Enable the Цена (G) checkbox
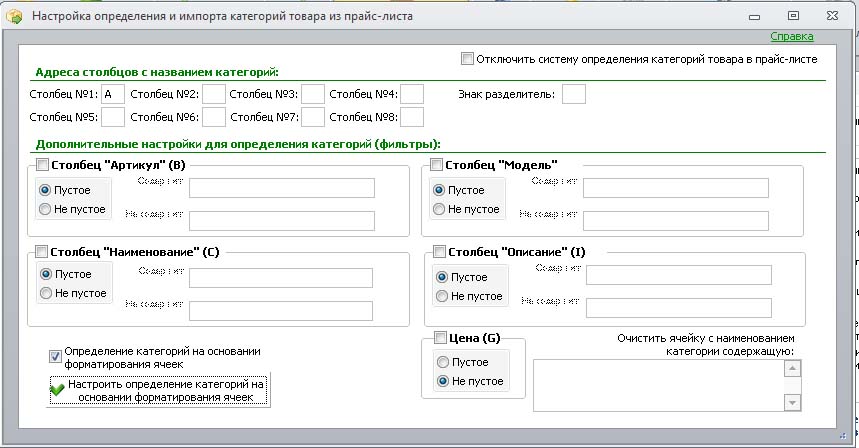Image resolution: width=859 pixels, height=448 pixels. (x=440, y=337)
